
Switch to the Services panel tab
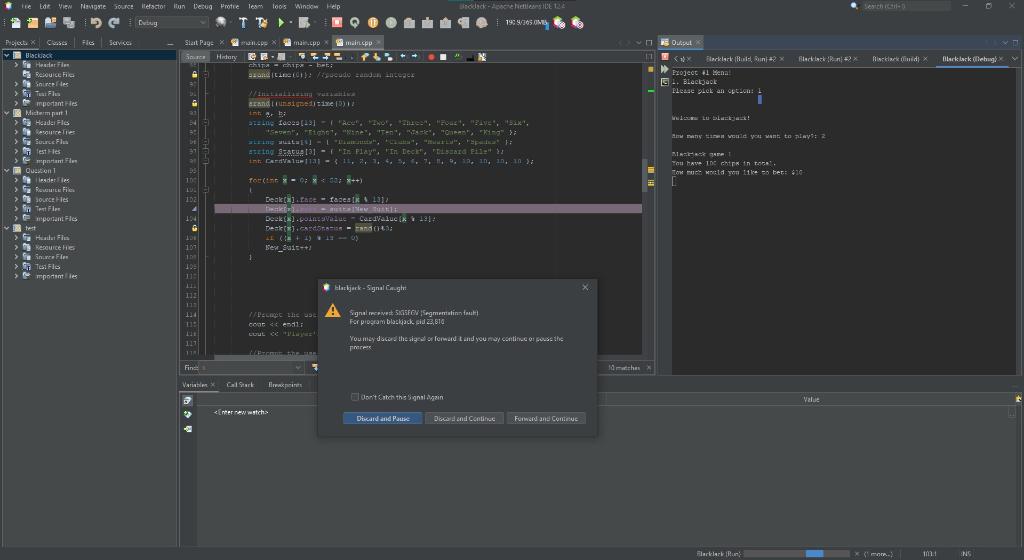(120, 42)
